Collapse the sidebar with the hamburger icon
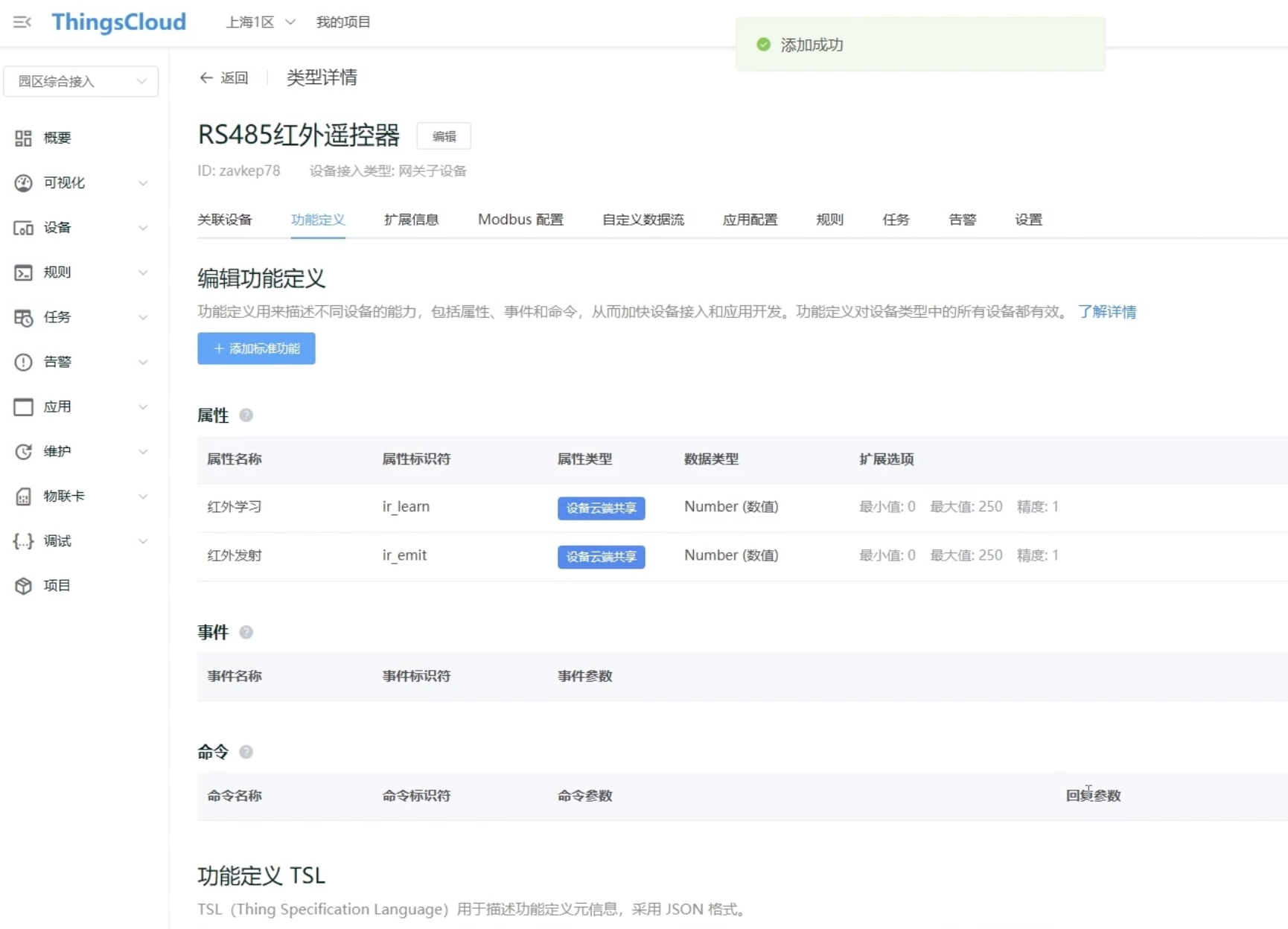This screenshot has width=1288, height=929. click(x=22, y=22)
